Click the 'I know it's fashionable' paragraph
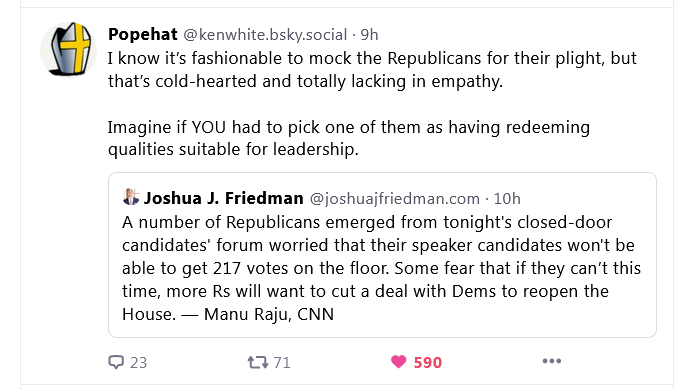The height and width of the screenshot is (389, 676). (372, 69)
